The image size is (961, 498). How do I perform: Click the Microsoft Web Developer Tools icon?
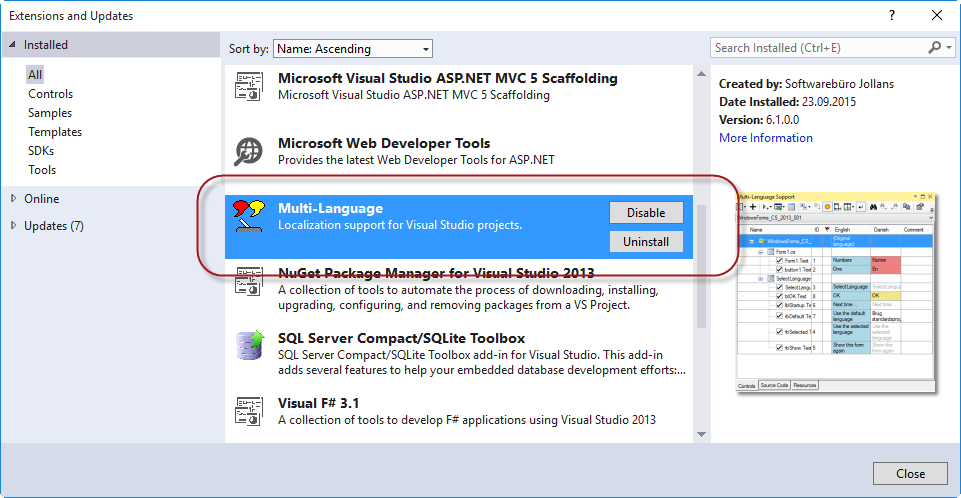tap(248, 151)
